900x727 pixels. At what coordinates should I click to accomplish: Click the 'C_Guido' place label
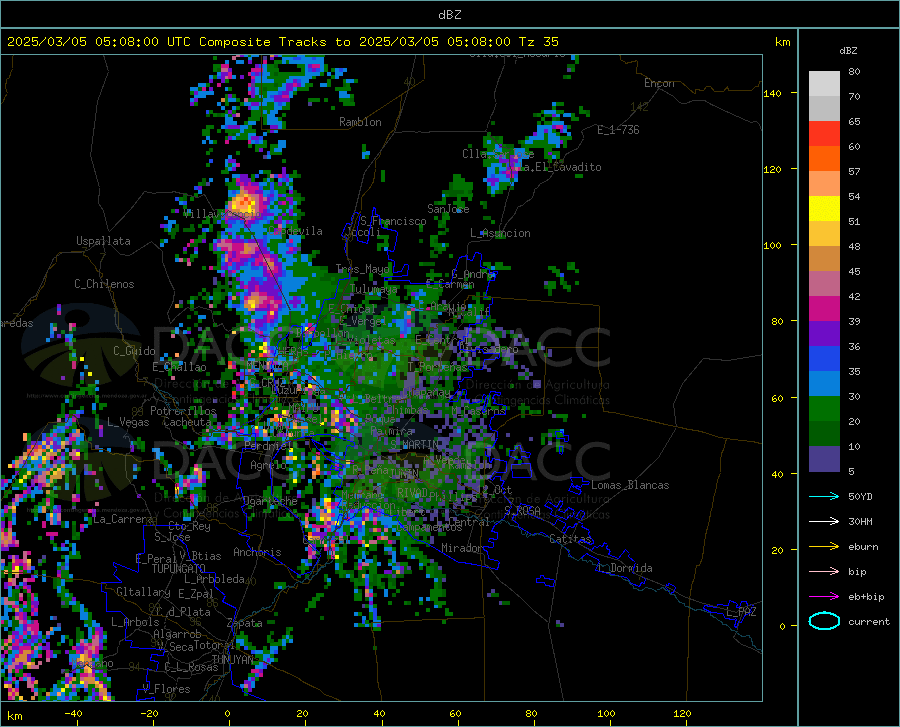[x=134, y=351]
